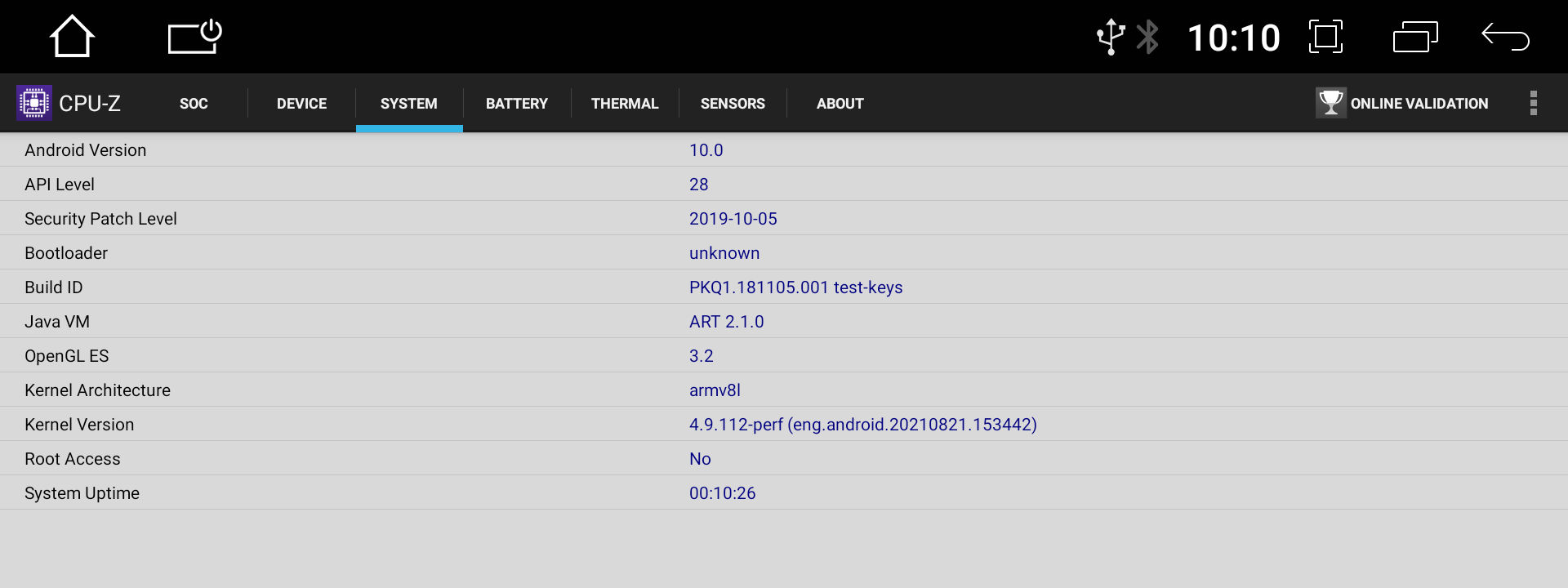This screenshot has width=1568, height=588.
Task: Tap the screen power-off icon
Action: [195, 37]
